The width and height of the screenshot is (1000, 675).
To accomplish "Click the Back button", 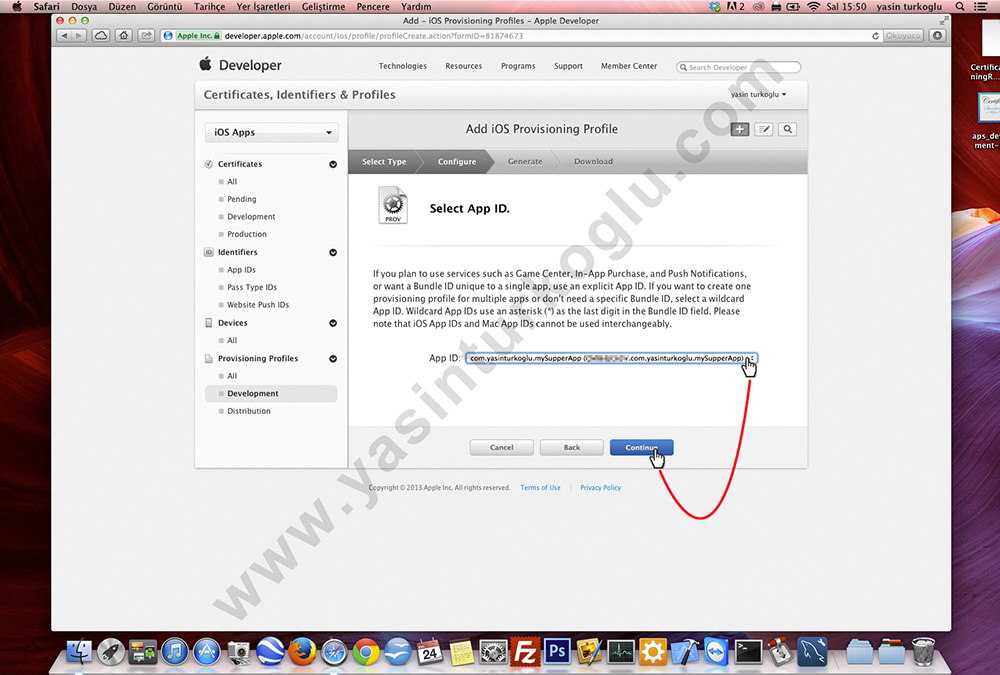I will click(x=571, y=447).
